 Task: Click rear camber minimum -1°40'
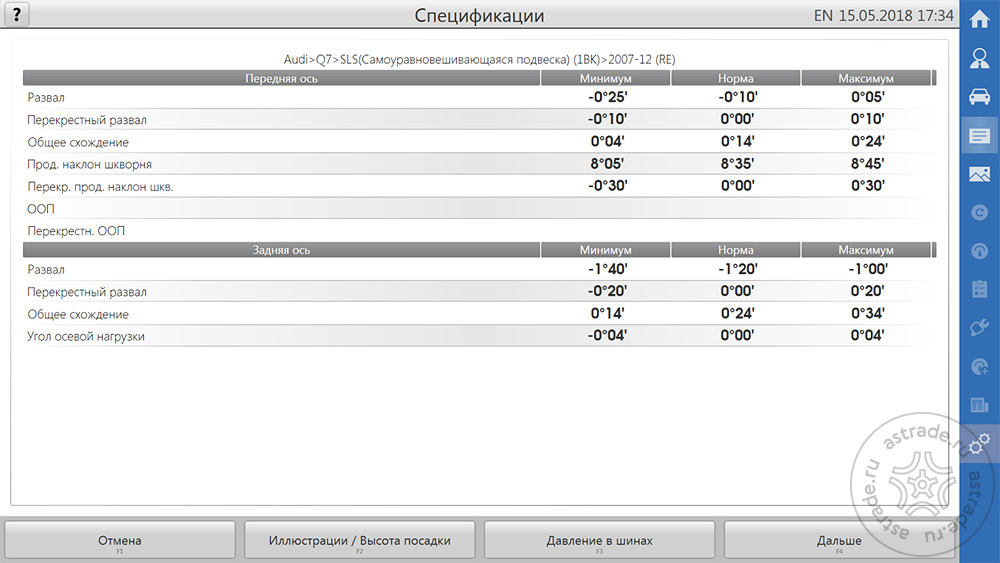pos(607,269)
